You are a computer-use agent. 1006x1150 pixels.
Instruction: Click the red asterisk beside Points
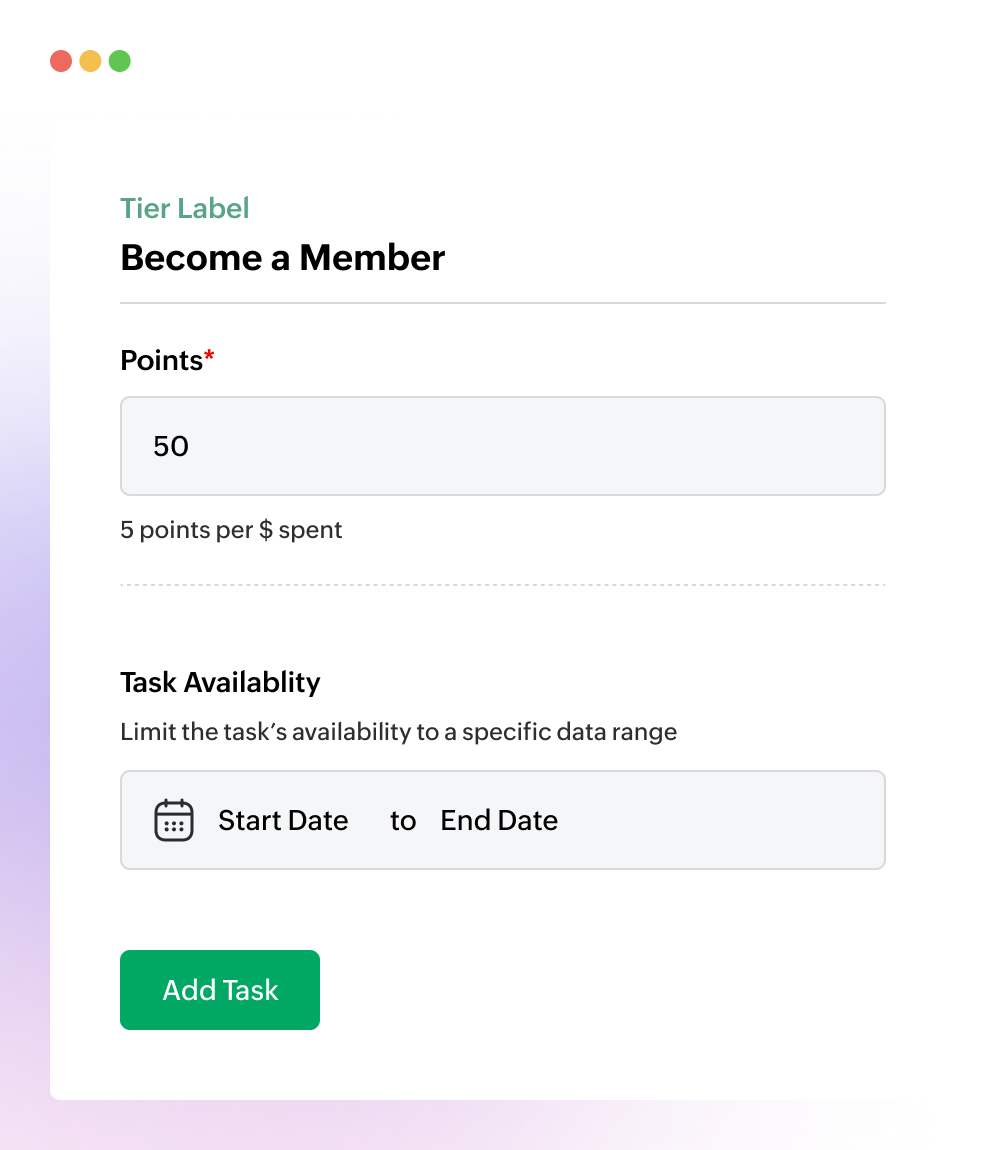point(209,353)
